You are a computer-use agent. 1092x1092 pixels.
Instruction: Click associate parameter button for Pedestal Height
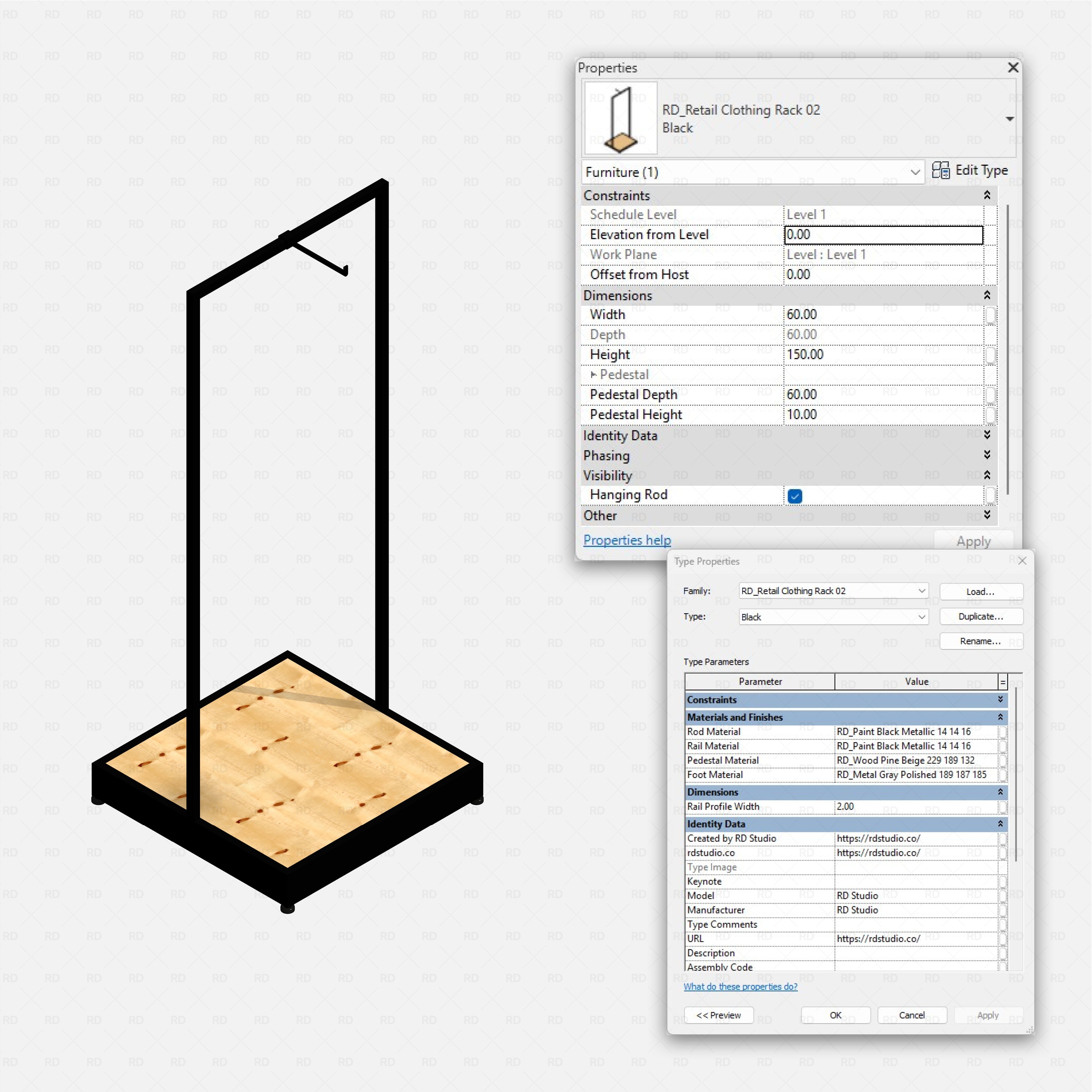click(x=990, y=415)
